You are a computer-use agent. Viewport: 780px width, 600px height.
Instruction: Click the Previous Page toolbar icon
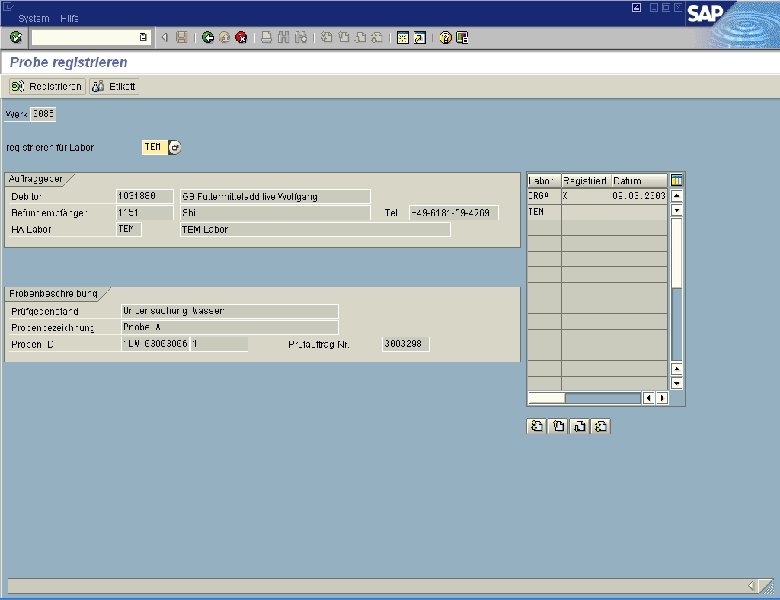coord(343,37)
